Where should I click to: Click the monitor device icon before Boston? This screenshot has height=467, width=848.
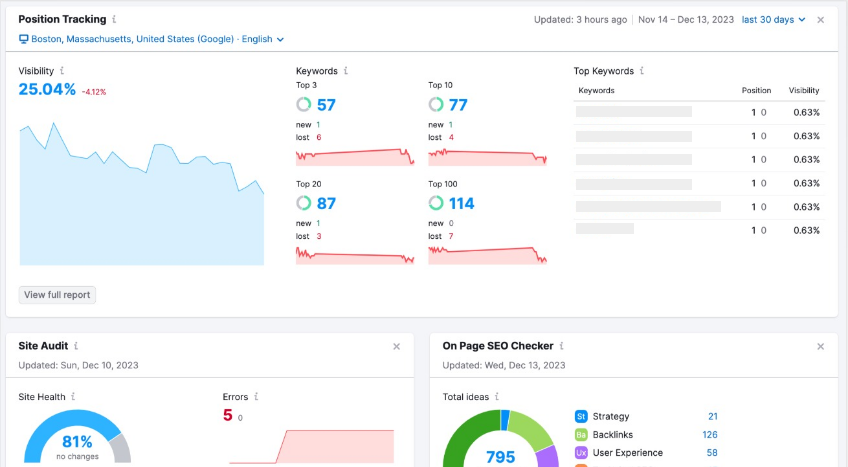[24, 39]
